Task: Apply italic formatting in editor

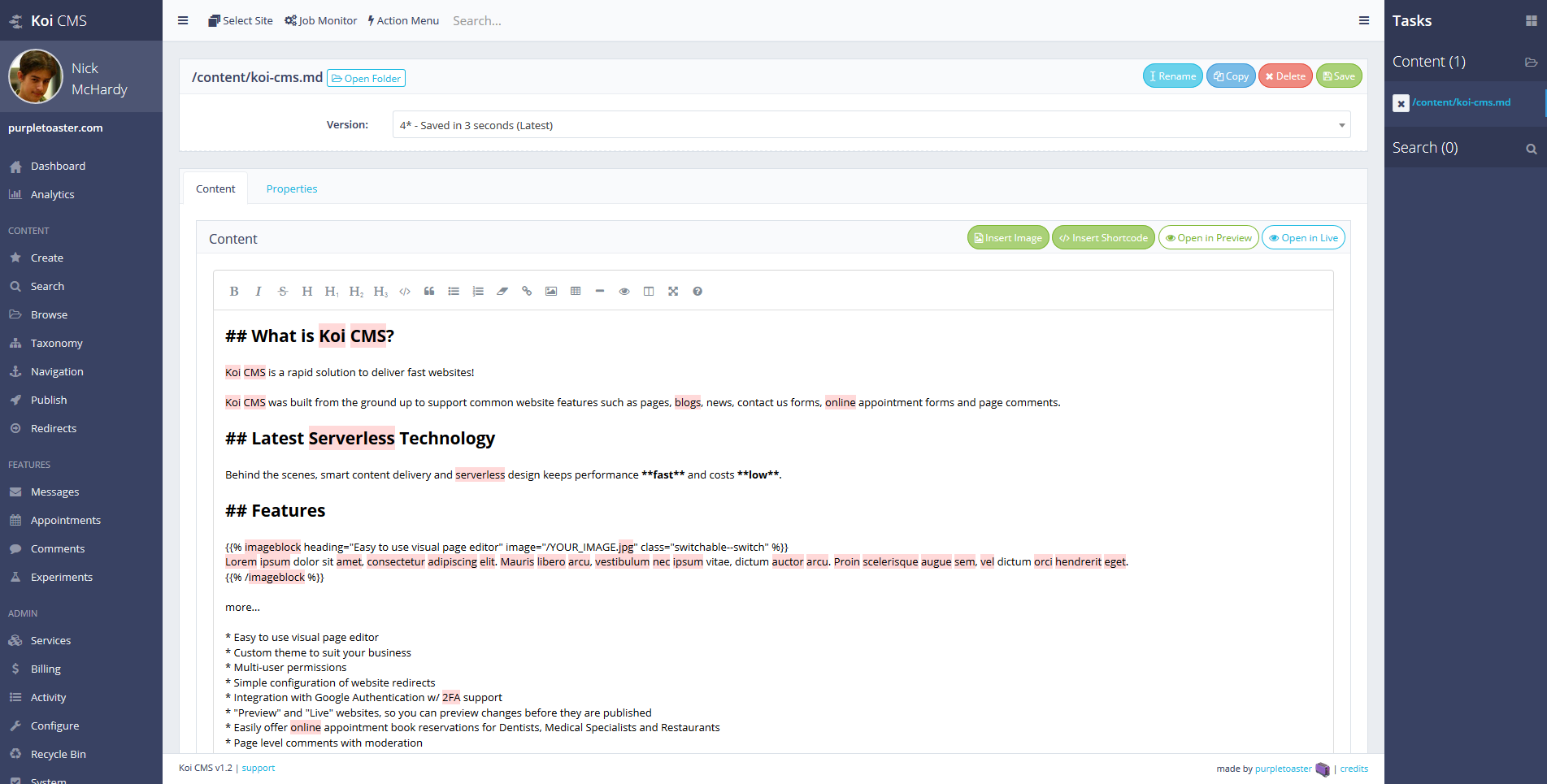Action: point(259,291)
